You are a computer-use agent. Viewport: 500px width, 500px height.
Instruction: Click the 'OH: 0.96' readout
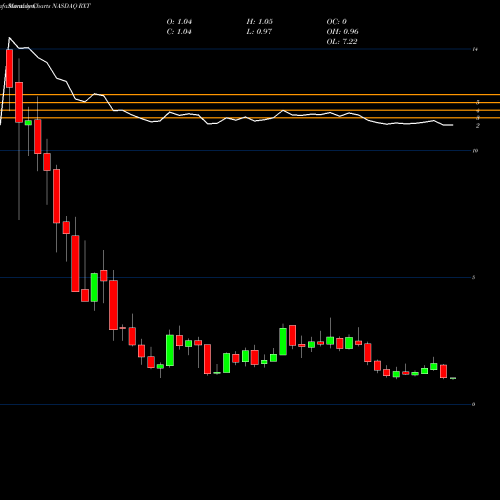tap(343, 32)
